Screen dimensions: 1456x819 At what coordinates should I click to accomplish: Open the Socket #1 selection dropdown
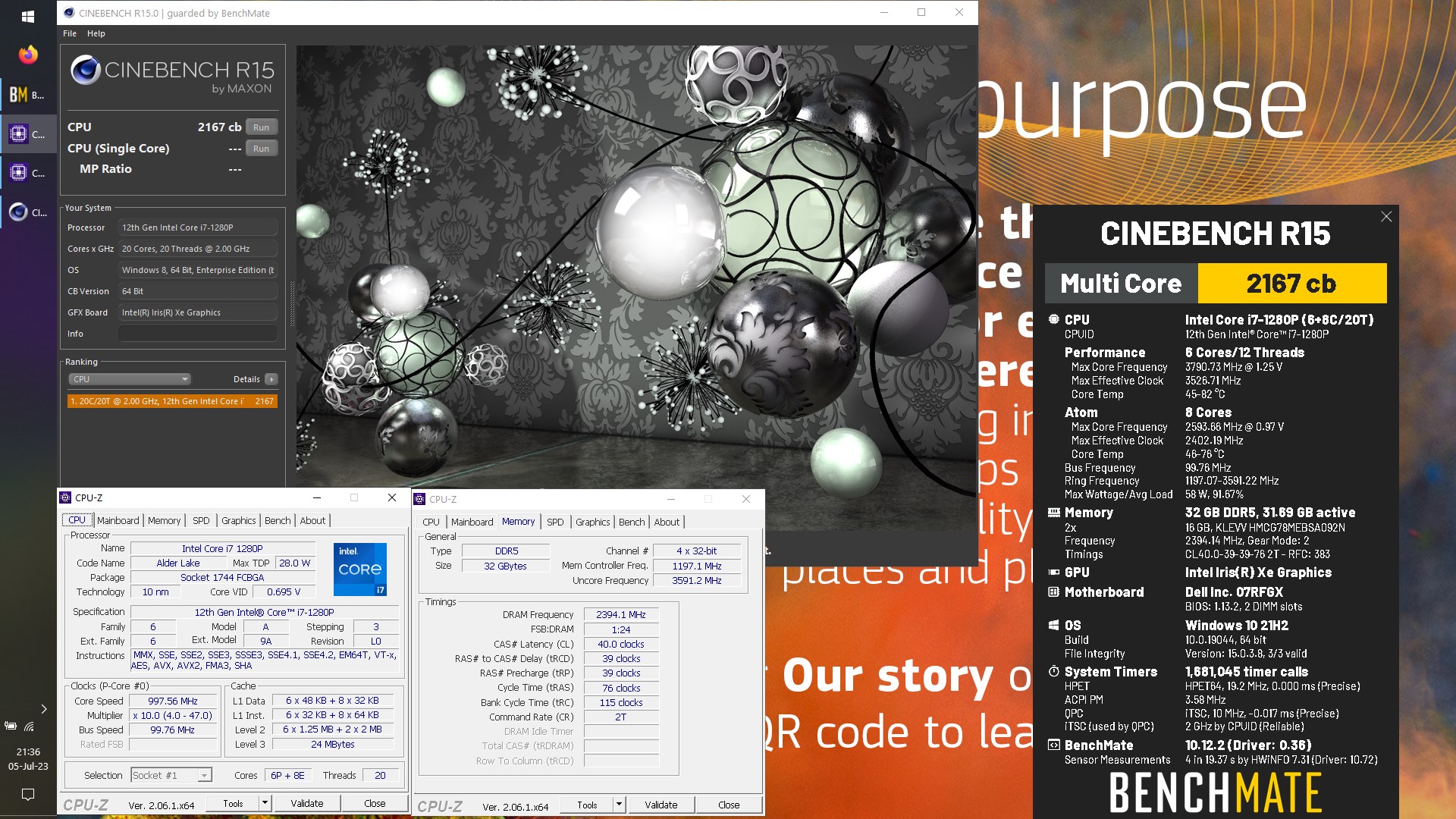click(171, 775)
